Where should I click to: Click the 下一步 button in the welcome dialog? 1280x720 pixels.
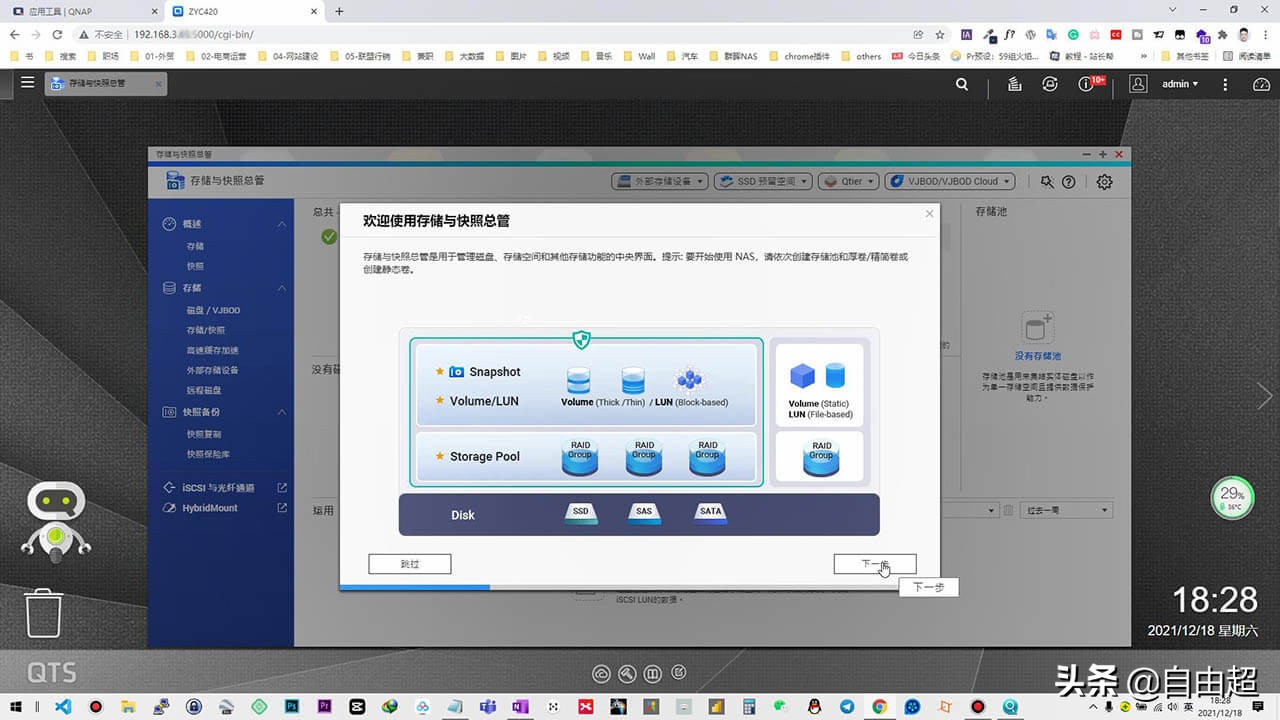pos(875,563)
